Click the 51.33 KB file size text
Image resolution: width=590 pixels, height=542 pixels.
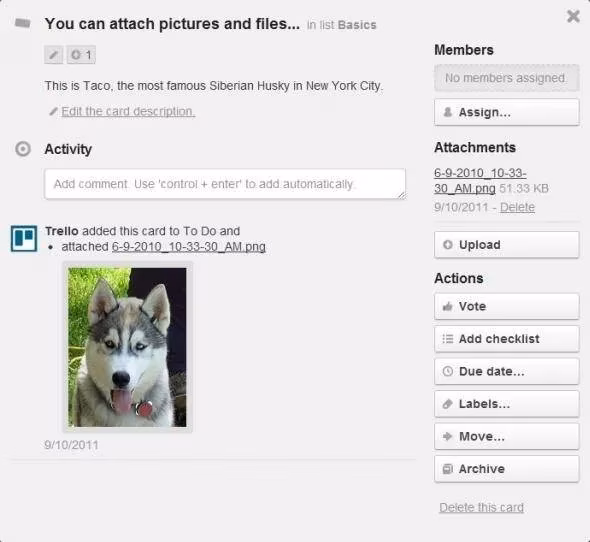(x=524, y=188)
